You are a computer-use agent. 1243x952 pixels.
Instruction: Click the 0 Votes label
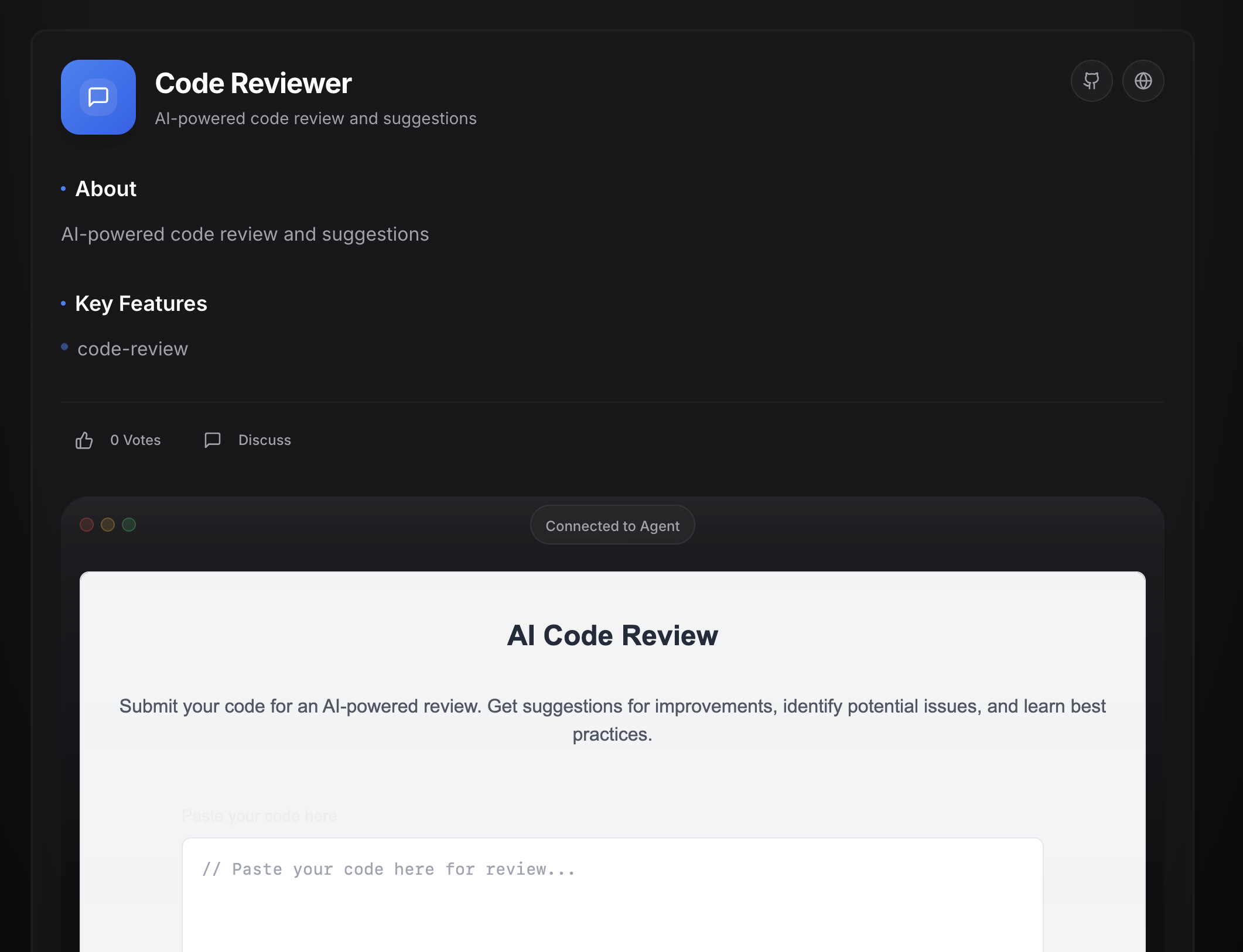[135, 440]
